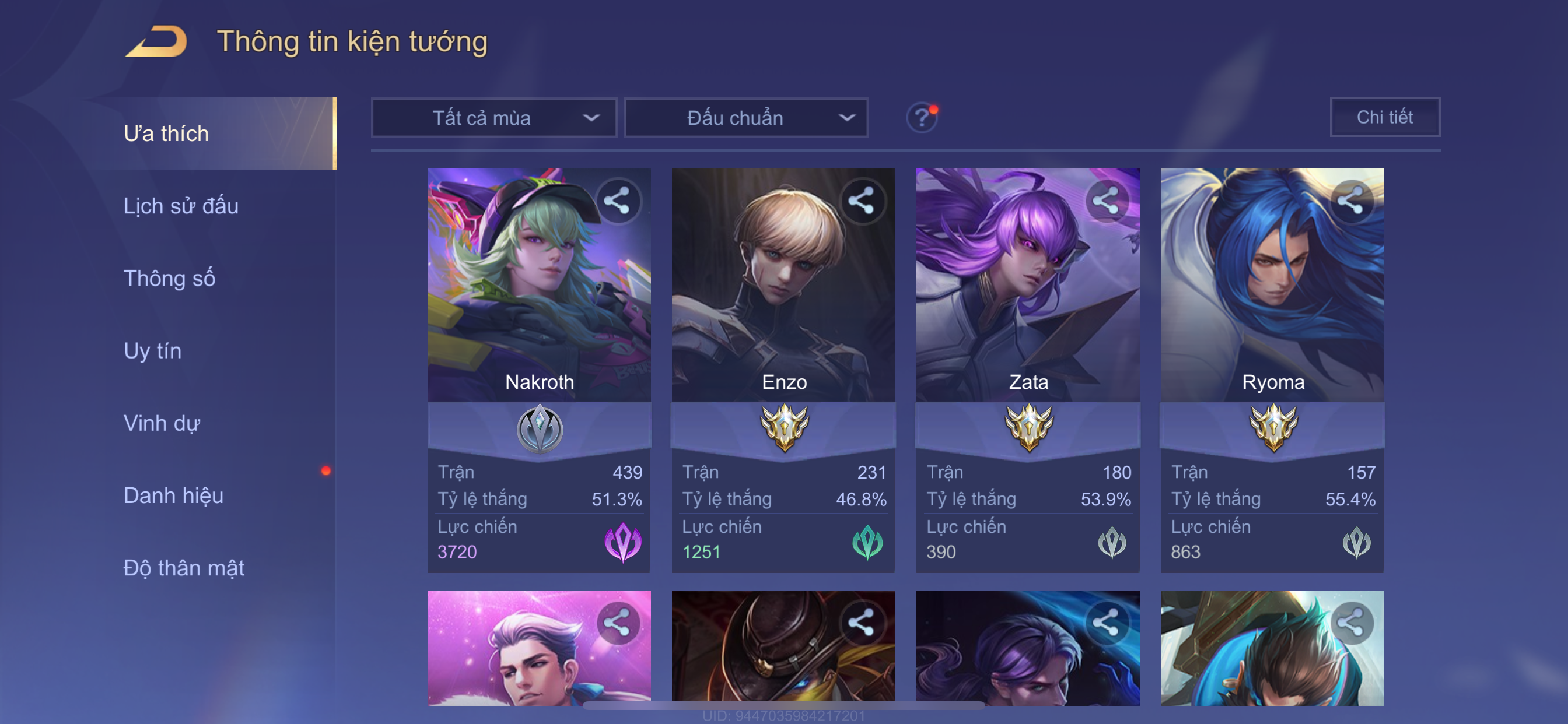
Task: Tap Nakroth's purple Lực chiến emblem
Action: tap(622, 542)
